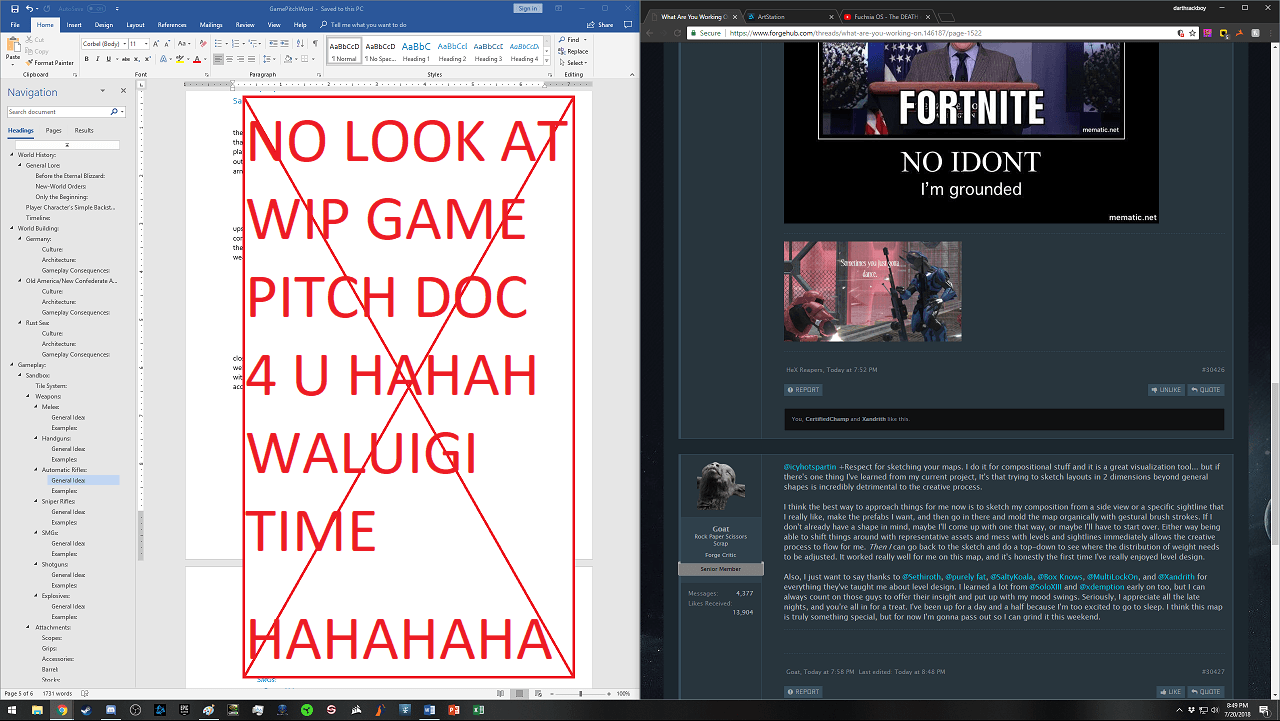The image size is (1280, 721).
Task: Open the References ribbon tab
Action: click(x=172, y=24)
